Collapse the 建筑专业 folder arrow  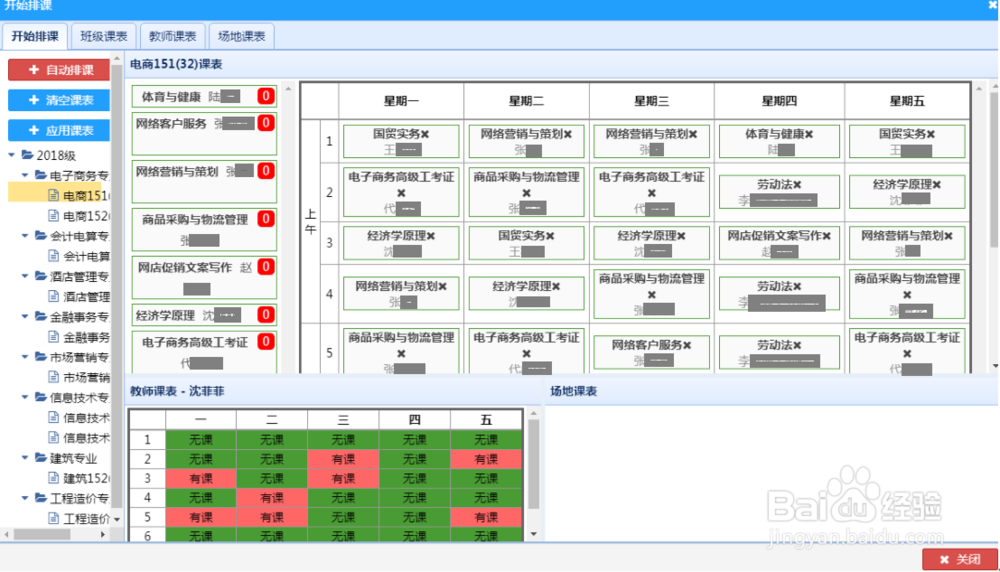[x=25, y=458]
